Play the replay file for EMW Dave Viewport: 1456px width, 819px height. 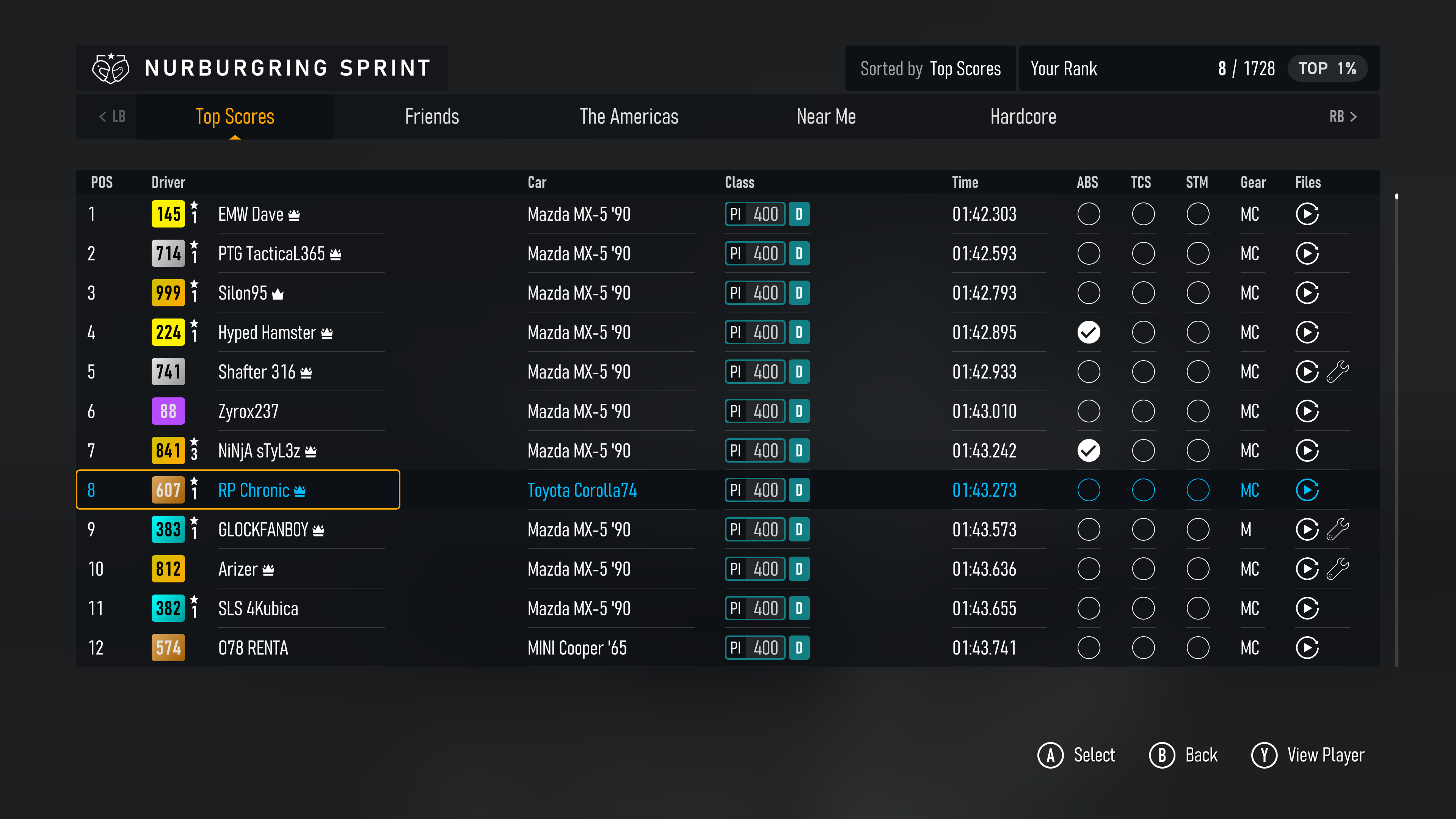pyautogui.click(x=1308, y=213)
